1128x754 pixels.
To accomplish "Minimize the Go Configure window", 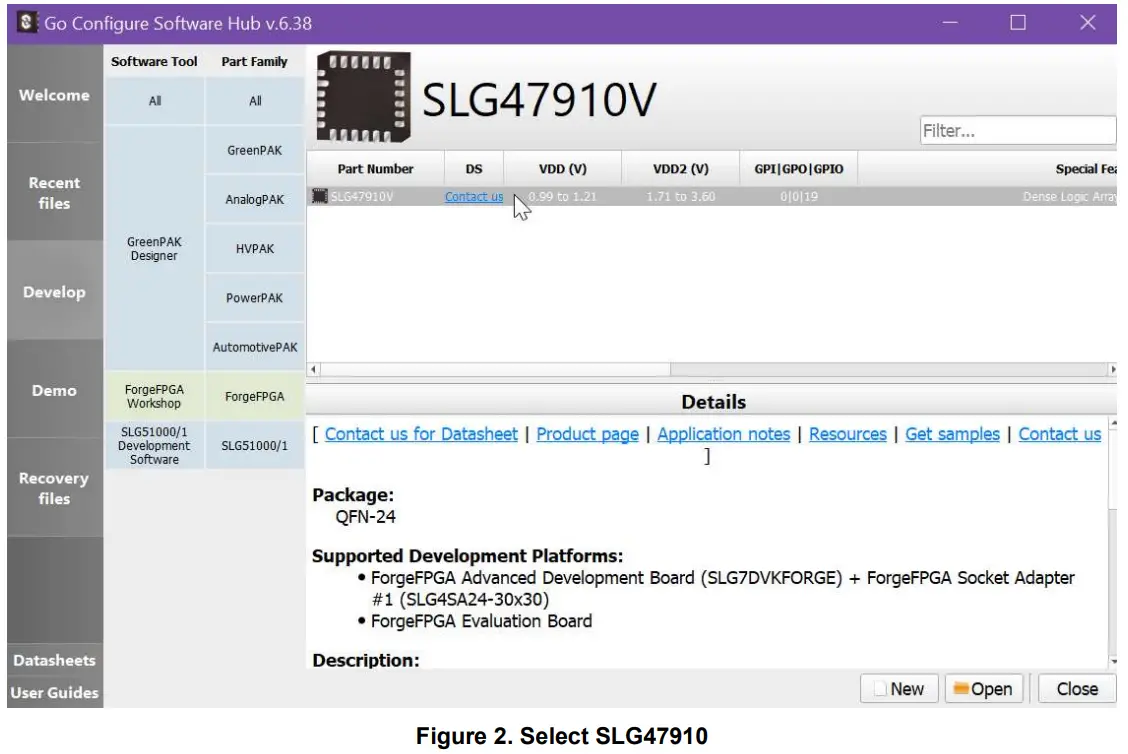I will tap(950, 23).
